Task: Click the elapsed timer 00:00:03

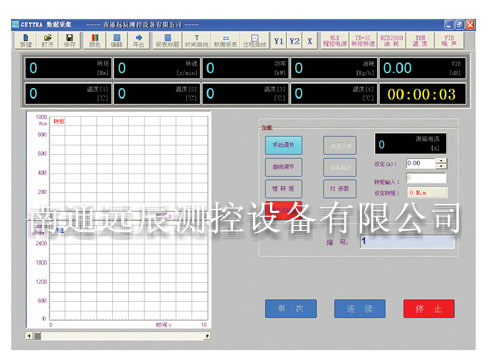Action: pyautogui.click(x=422, y=94)
